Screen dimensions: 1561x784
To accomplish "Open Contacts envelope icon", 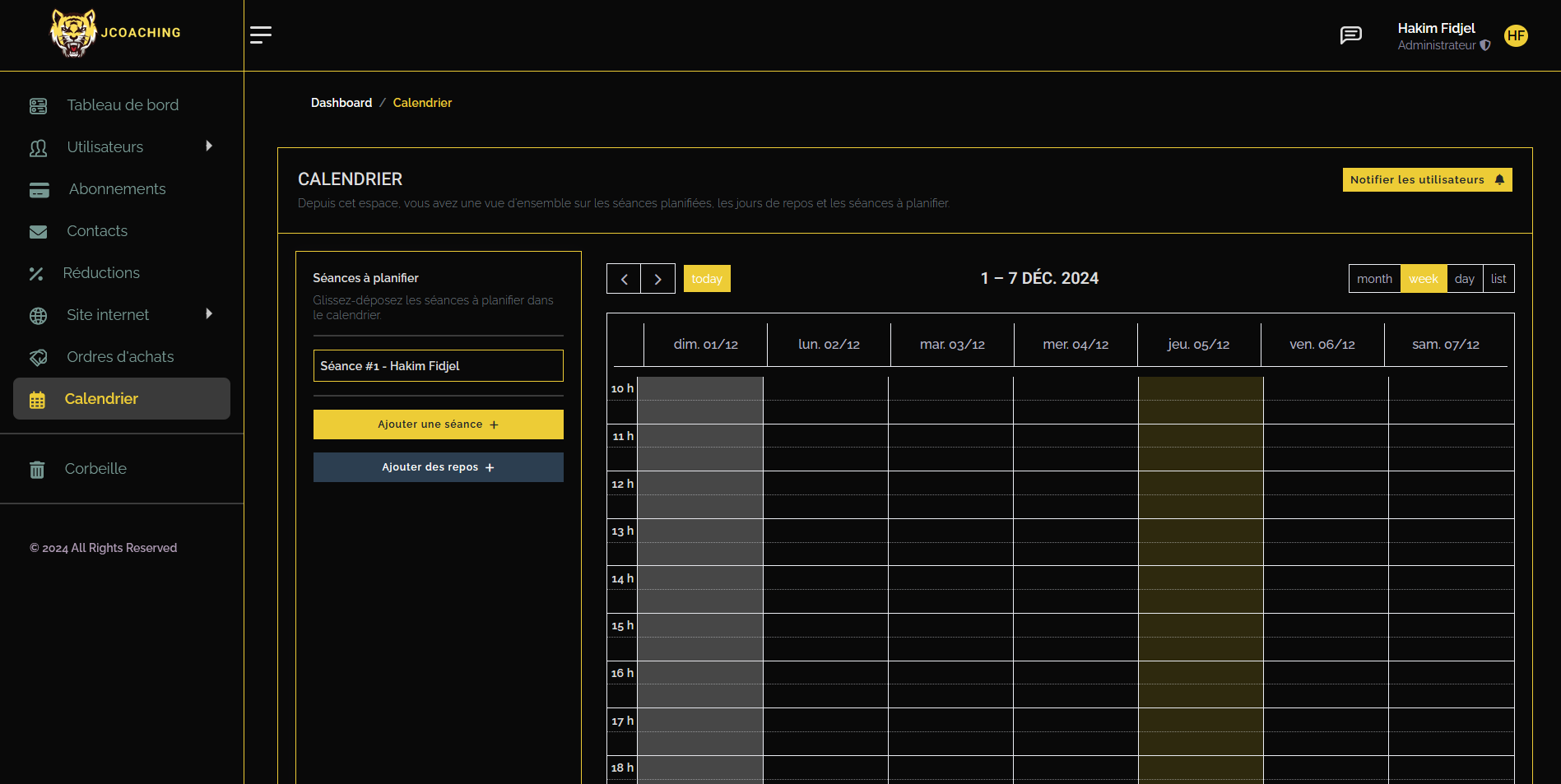I will click(x=39, y=232).
